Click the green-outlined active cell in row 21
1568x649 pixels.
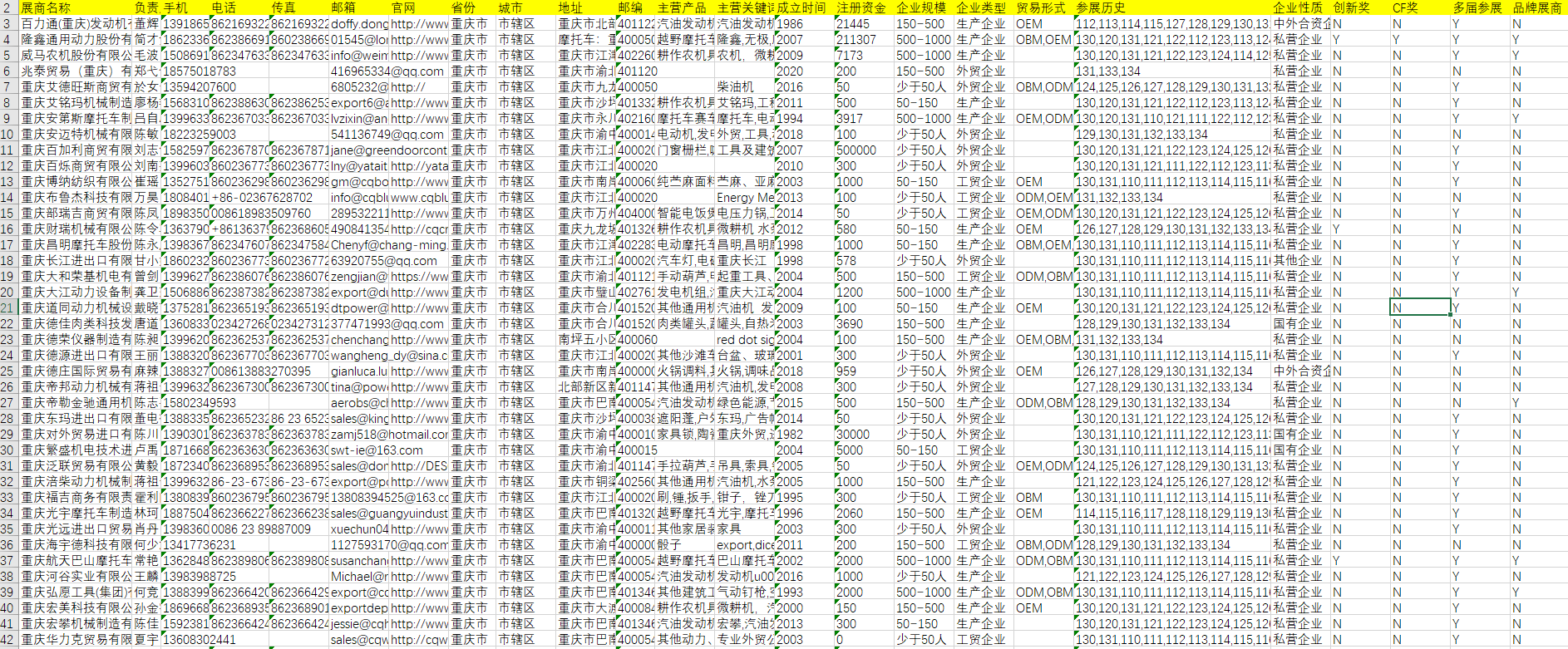(x=1419, y=308)
